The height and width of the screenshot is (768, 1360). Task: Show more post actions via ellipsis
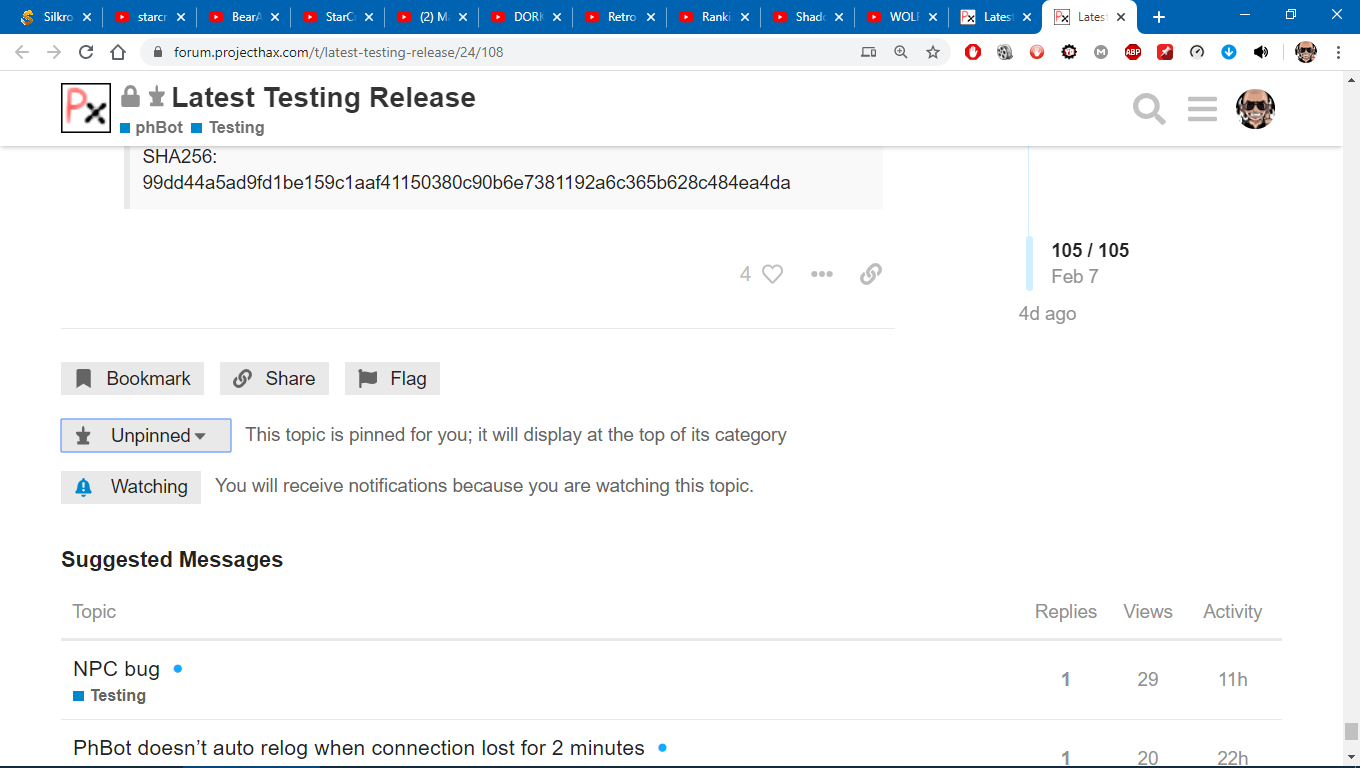pos(822,274)
